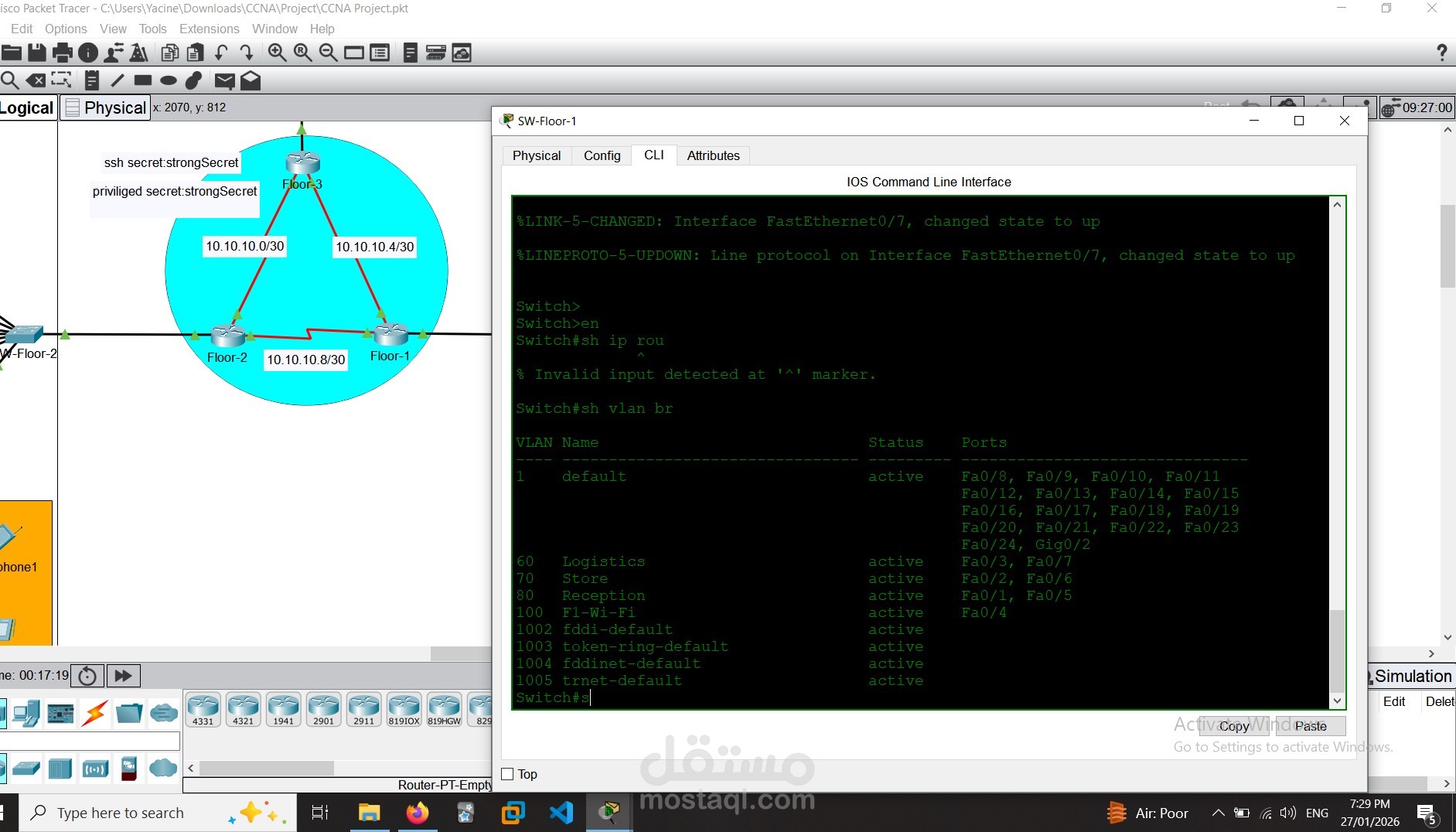Redo the action with the redo arrow

247,53
